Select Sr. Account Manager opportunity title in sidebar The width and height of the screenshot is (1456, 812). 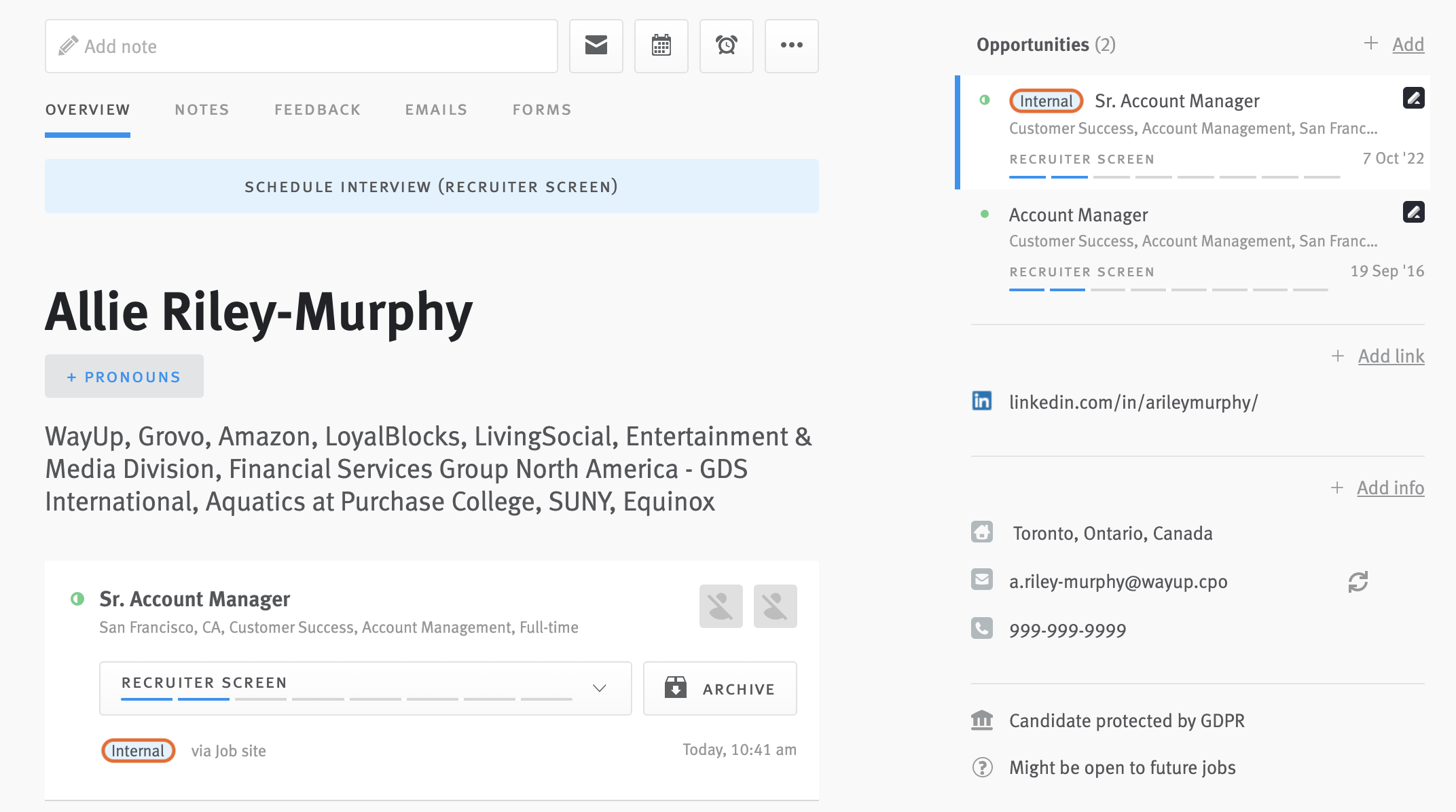coord(1177,100)
